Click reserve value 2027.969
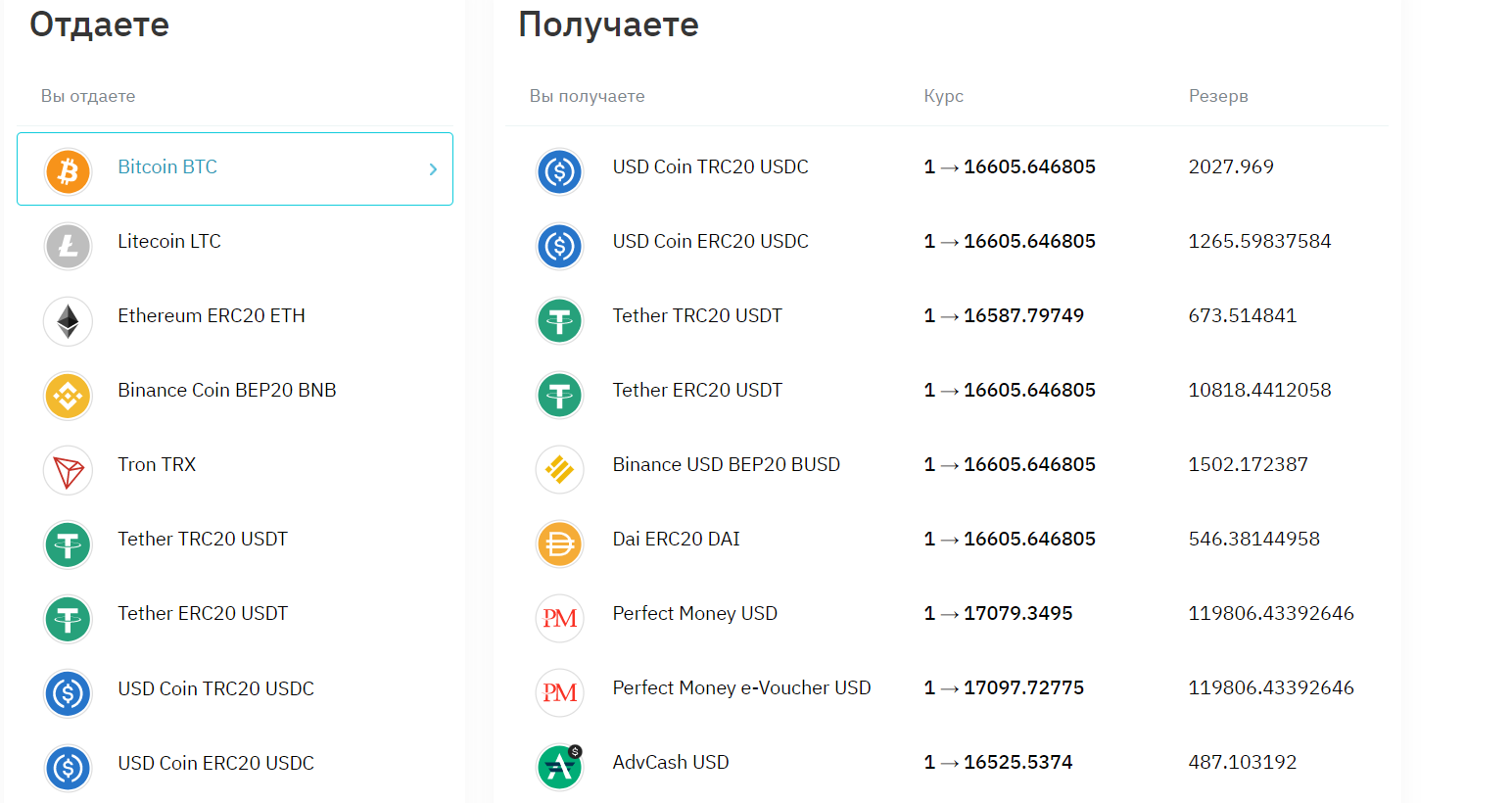This screenshot has width=1512, height=803. [x=1231, y=166]
